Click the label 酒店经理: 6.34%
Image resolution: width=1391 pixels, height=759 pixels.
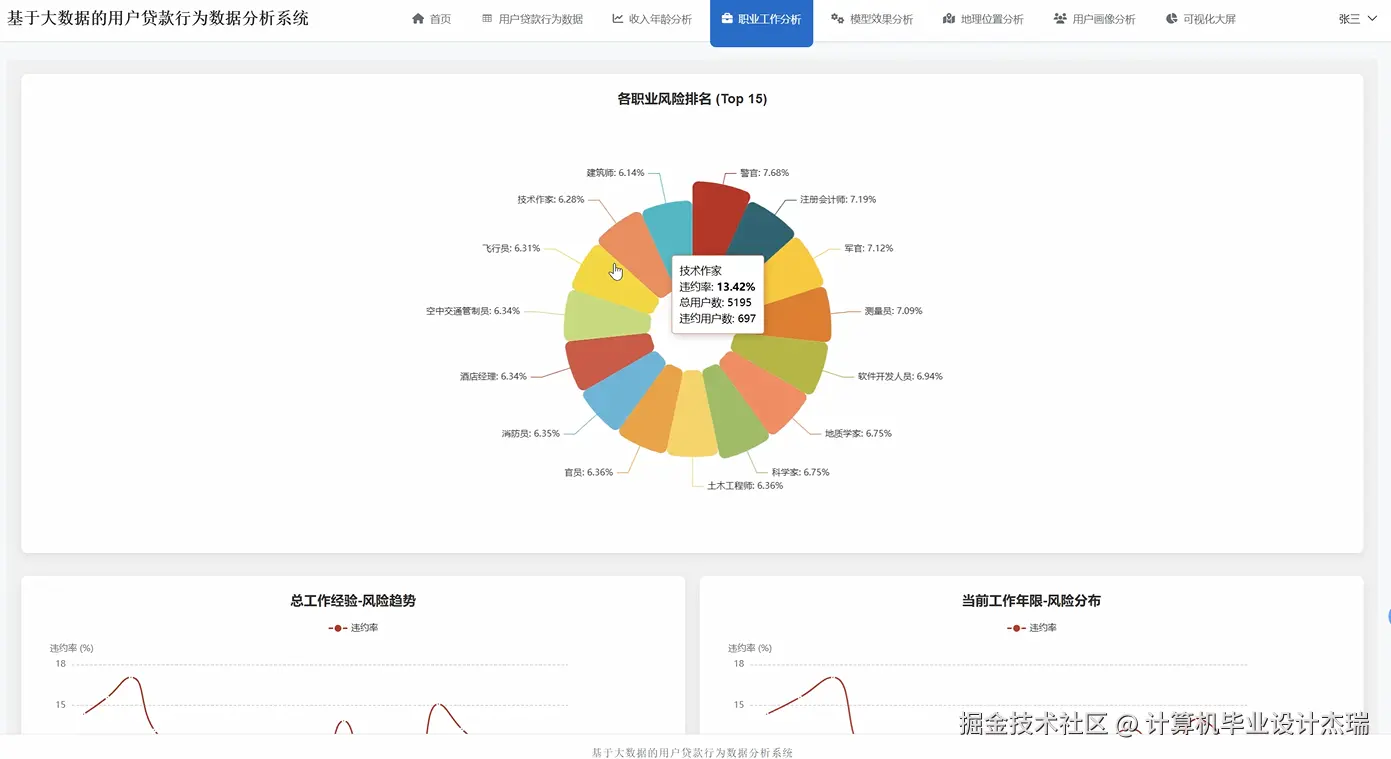click(x=493, y=377)
